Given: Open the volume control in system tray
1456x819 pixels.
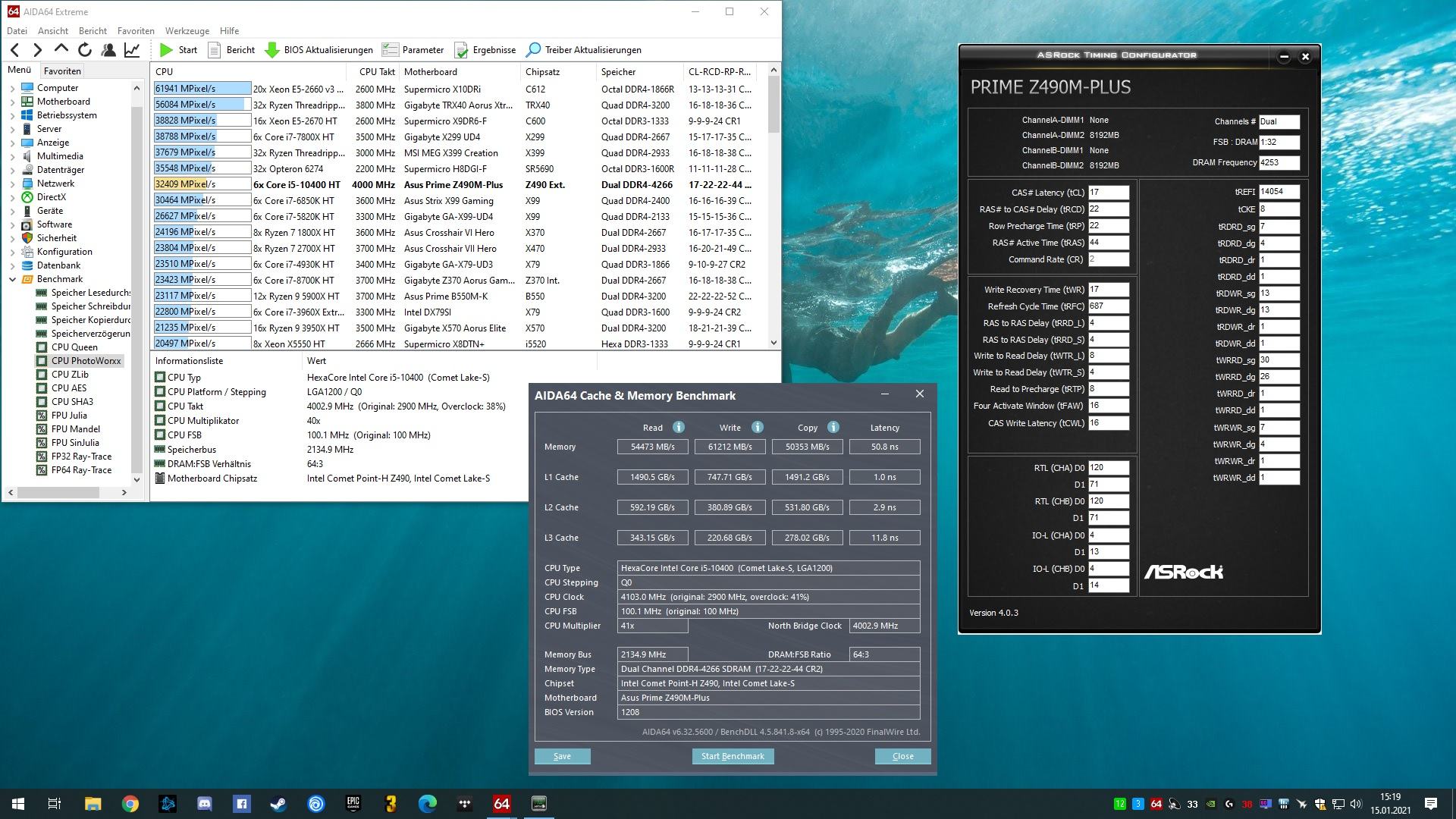Looking at the screenshot, I should 1355,804.
